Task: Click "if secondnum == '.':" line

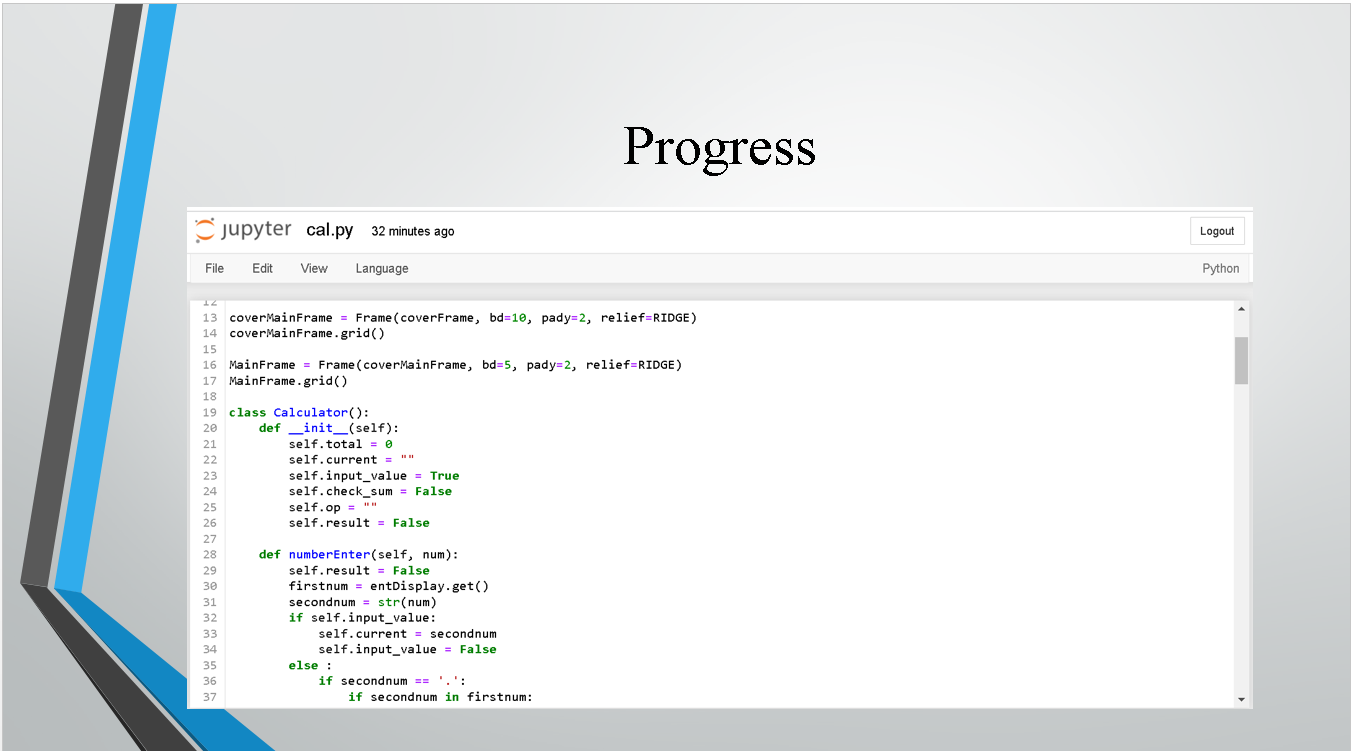Action: (x=393, y=681)
